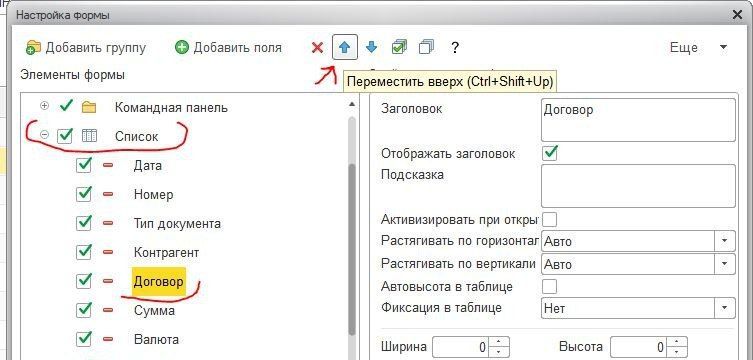The width and height of the screenshot is (753, 360).
Task: Click the uncheck all elements icon
Action: (x=426, y=47)
